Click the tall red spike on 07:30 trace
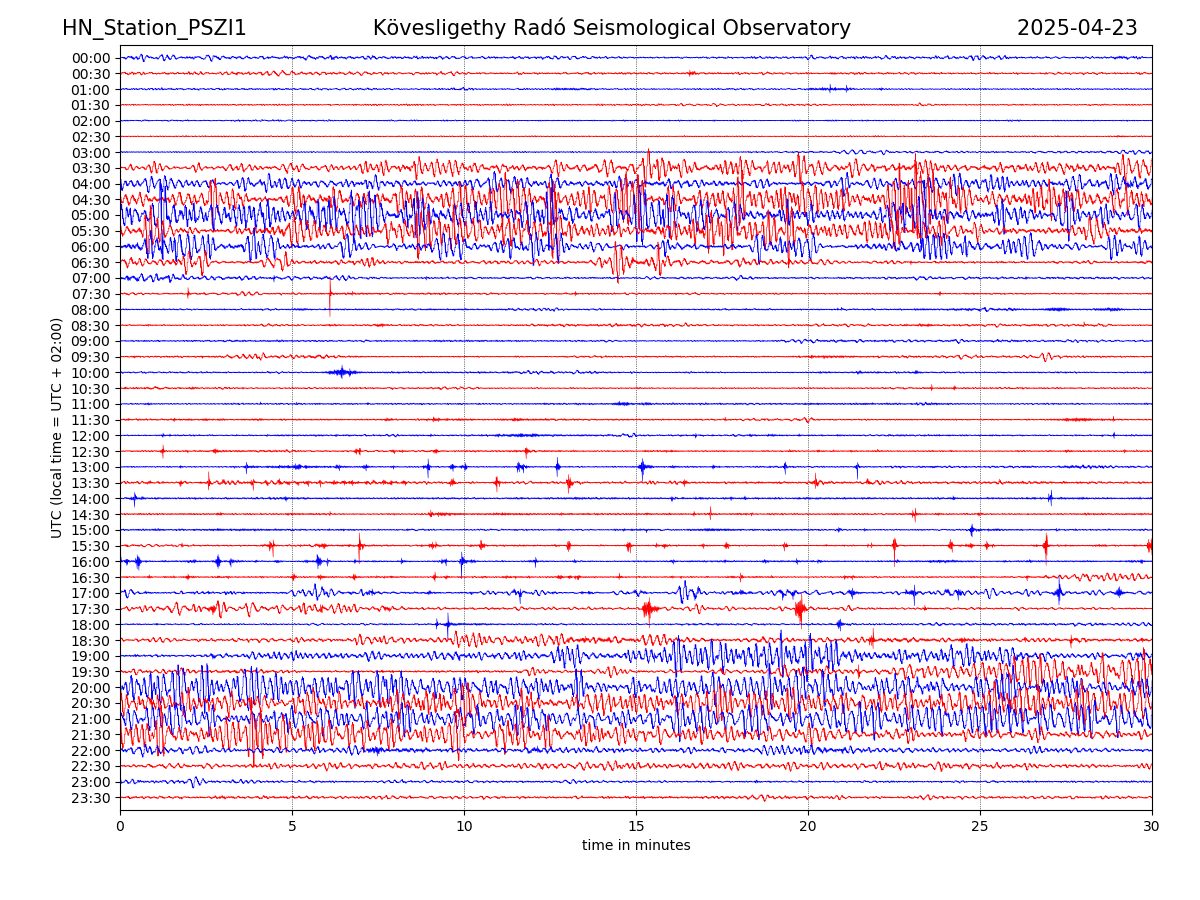This screenshot has height=900, width=1200. coord(330,296)
